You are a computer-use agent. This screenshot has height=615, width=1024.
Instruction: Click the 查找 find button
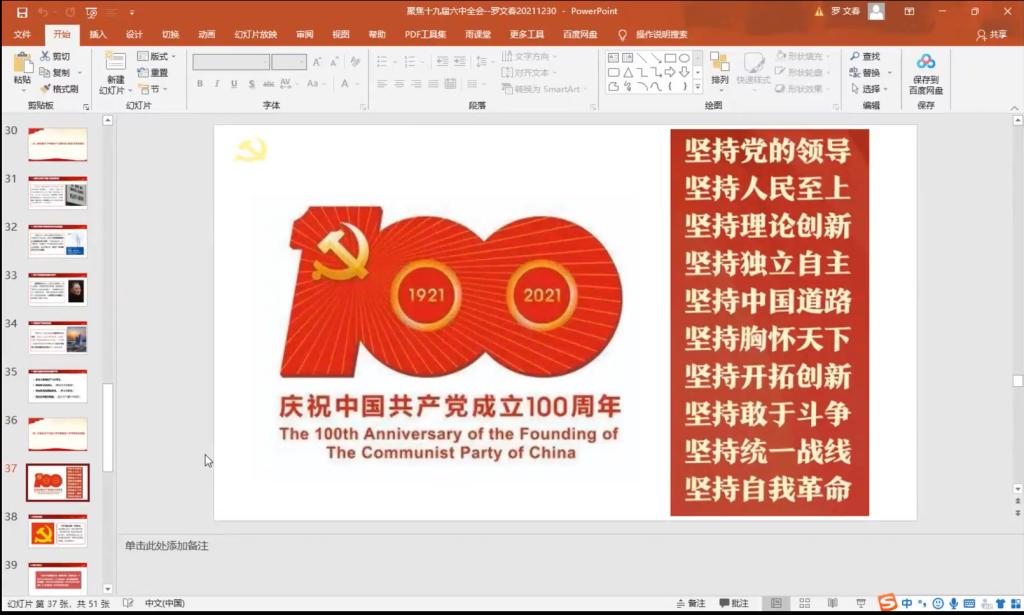point(865,56)
